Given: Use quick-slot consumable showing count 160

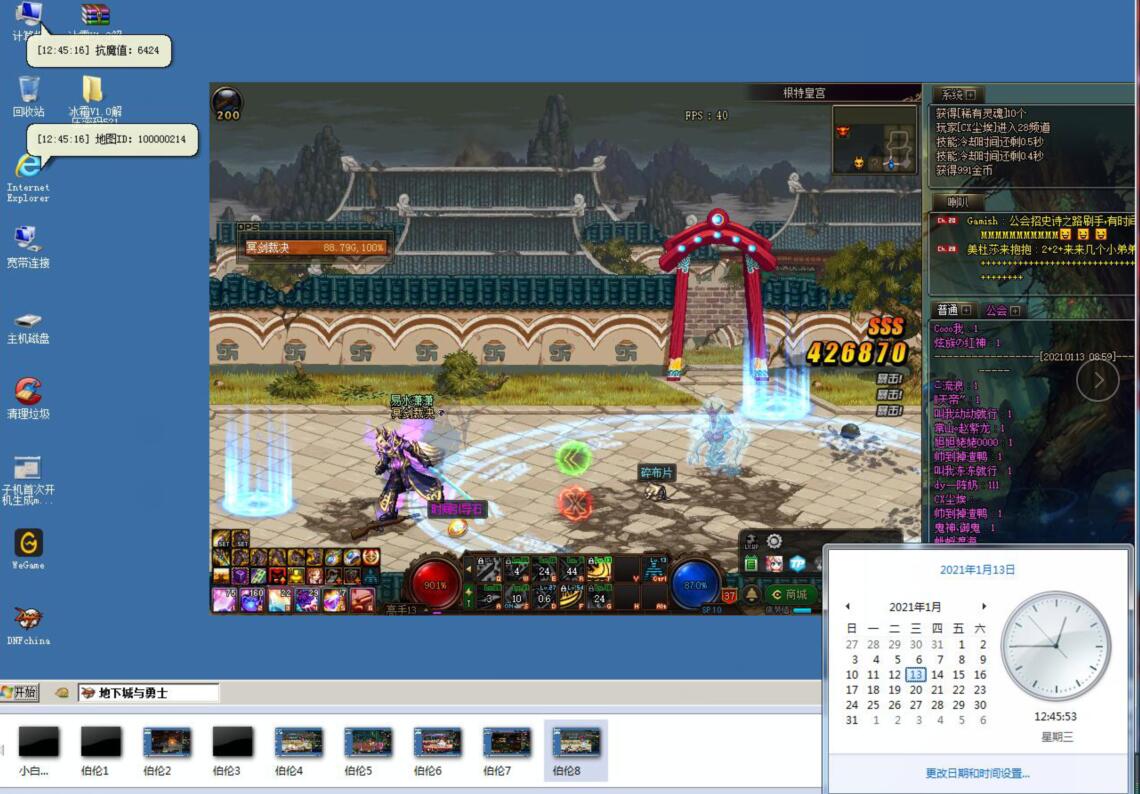Looking at the screenshot, I should pyautogui.click(x=252, y=601).
